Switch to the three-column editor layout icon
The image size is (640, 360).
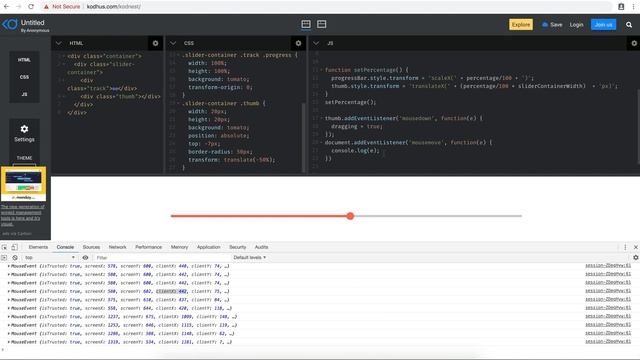tap(306, 24)
